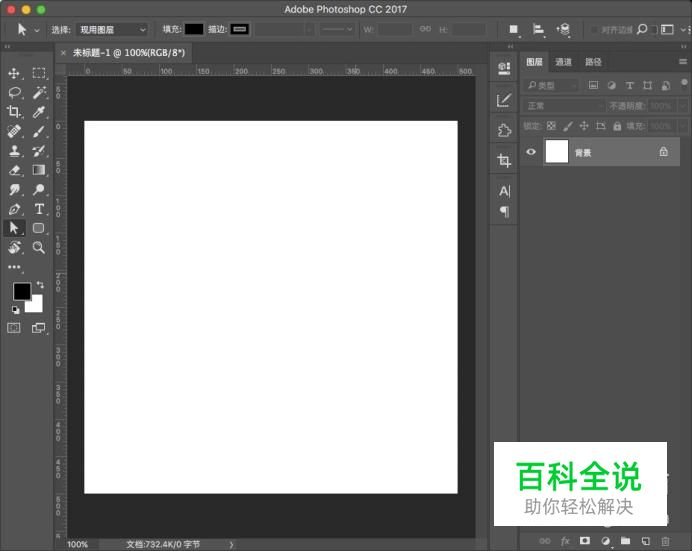Select the Eyedropper tool
This screenshot has width=692, height=551.
pyautogui.click(x=39, y=112)
